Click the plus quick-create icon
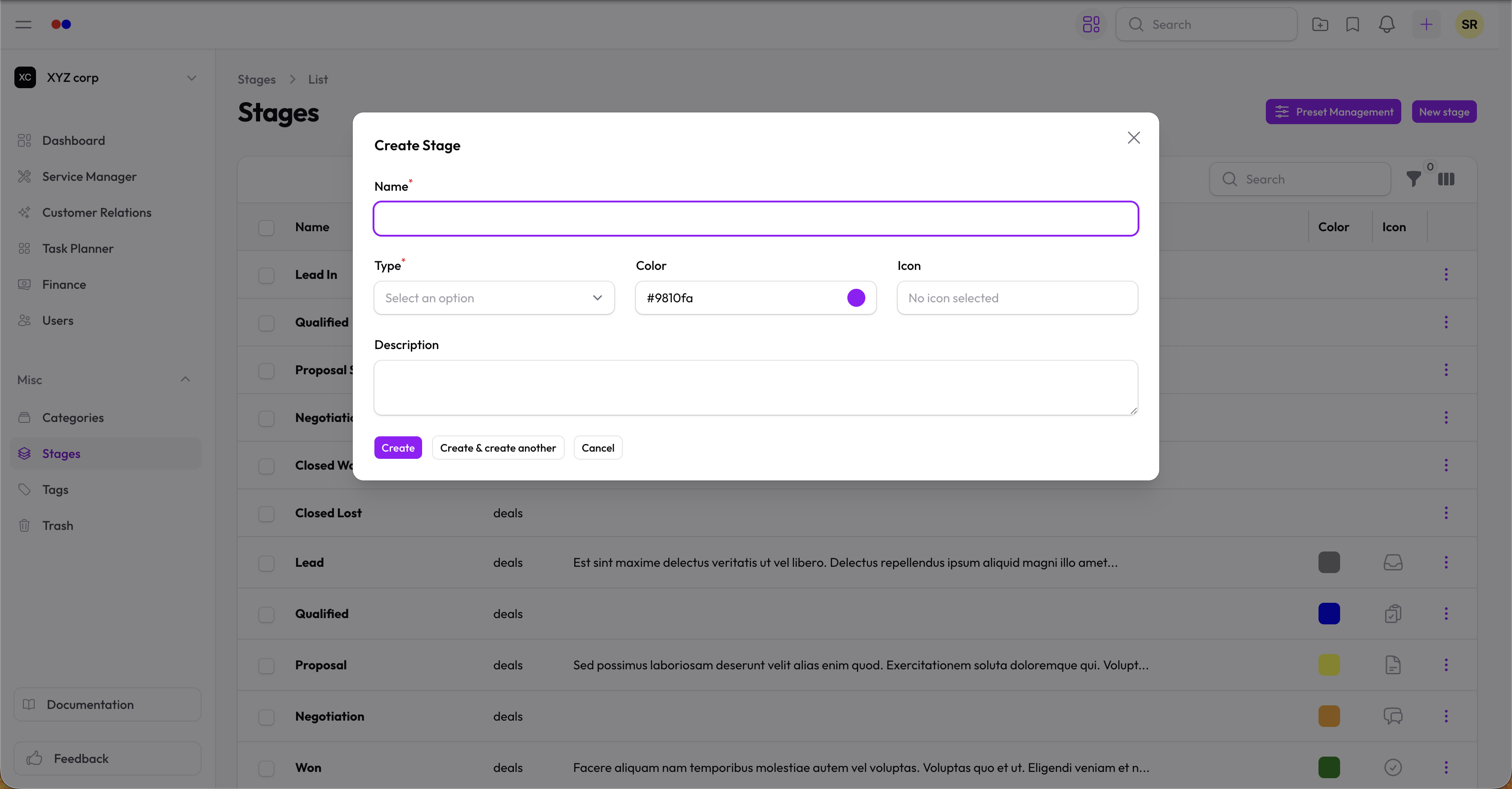Viewport: 1512px width, 789px height. 1426,24
